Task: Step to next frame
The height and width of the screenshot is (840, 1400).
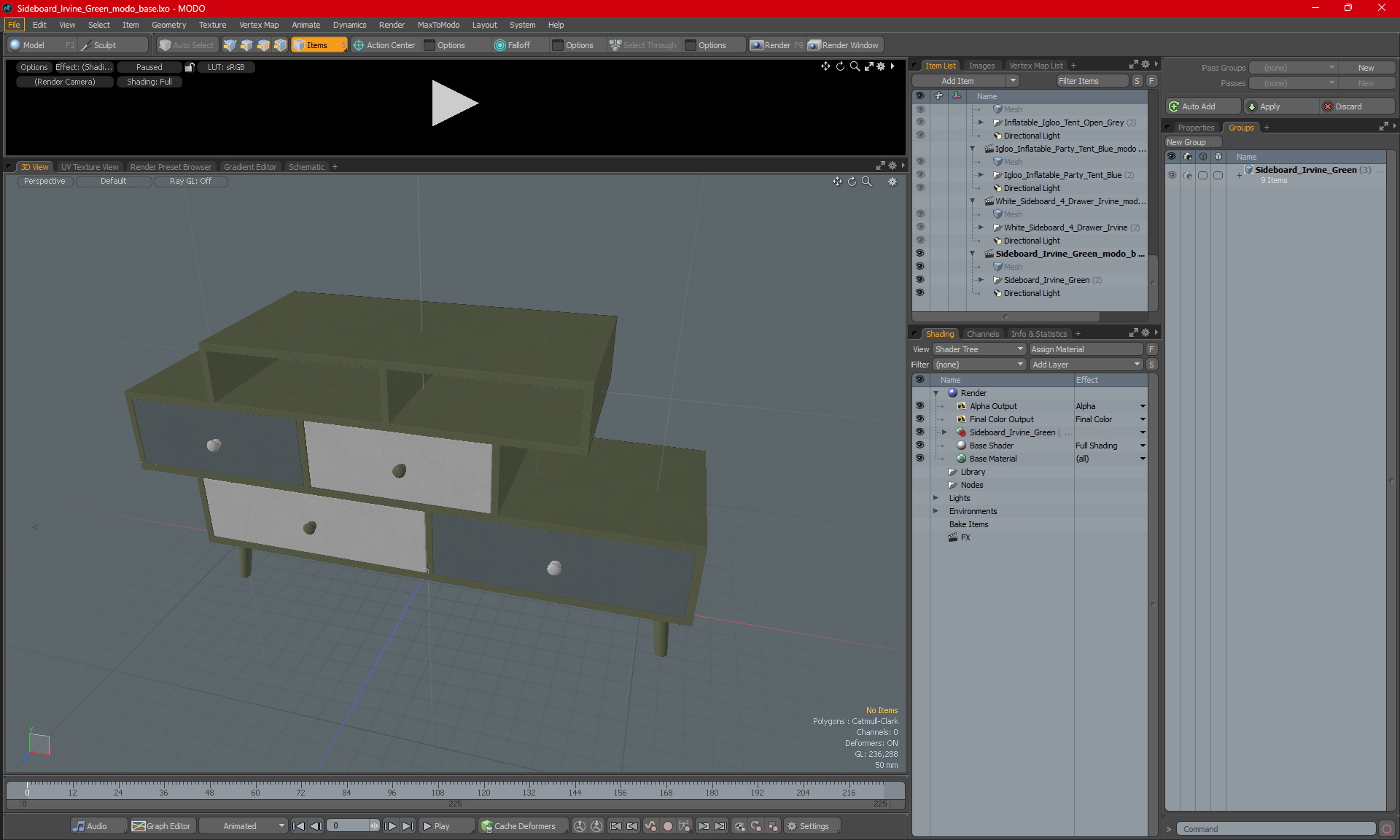Action: pos(391,826)
